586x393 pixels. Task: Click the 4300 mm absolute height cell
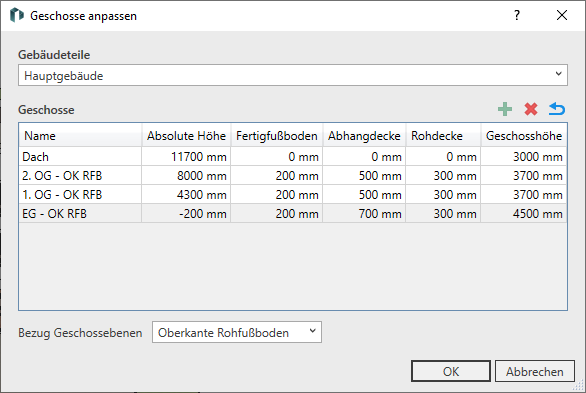[186, 195]
